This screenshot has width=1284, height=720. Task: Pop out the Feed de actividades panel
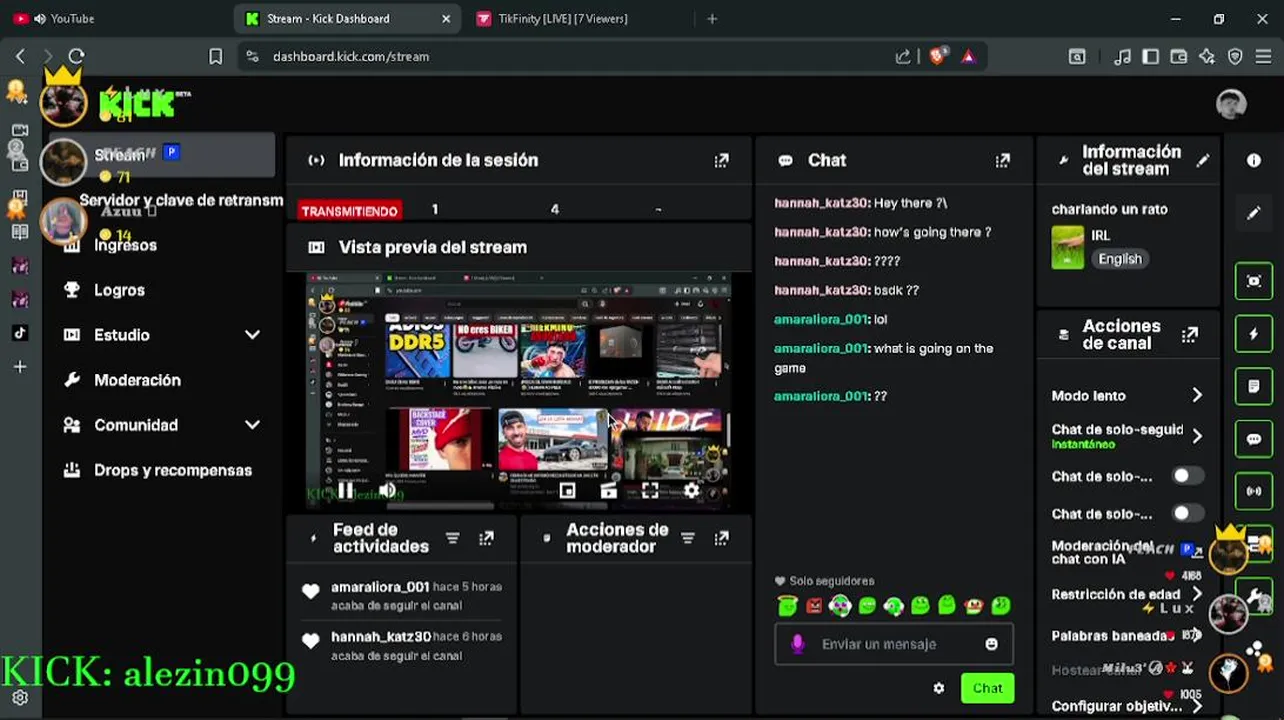point(486,538)
